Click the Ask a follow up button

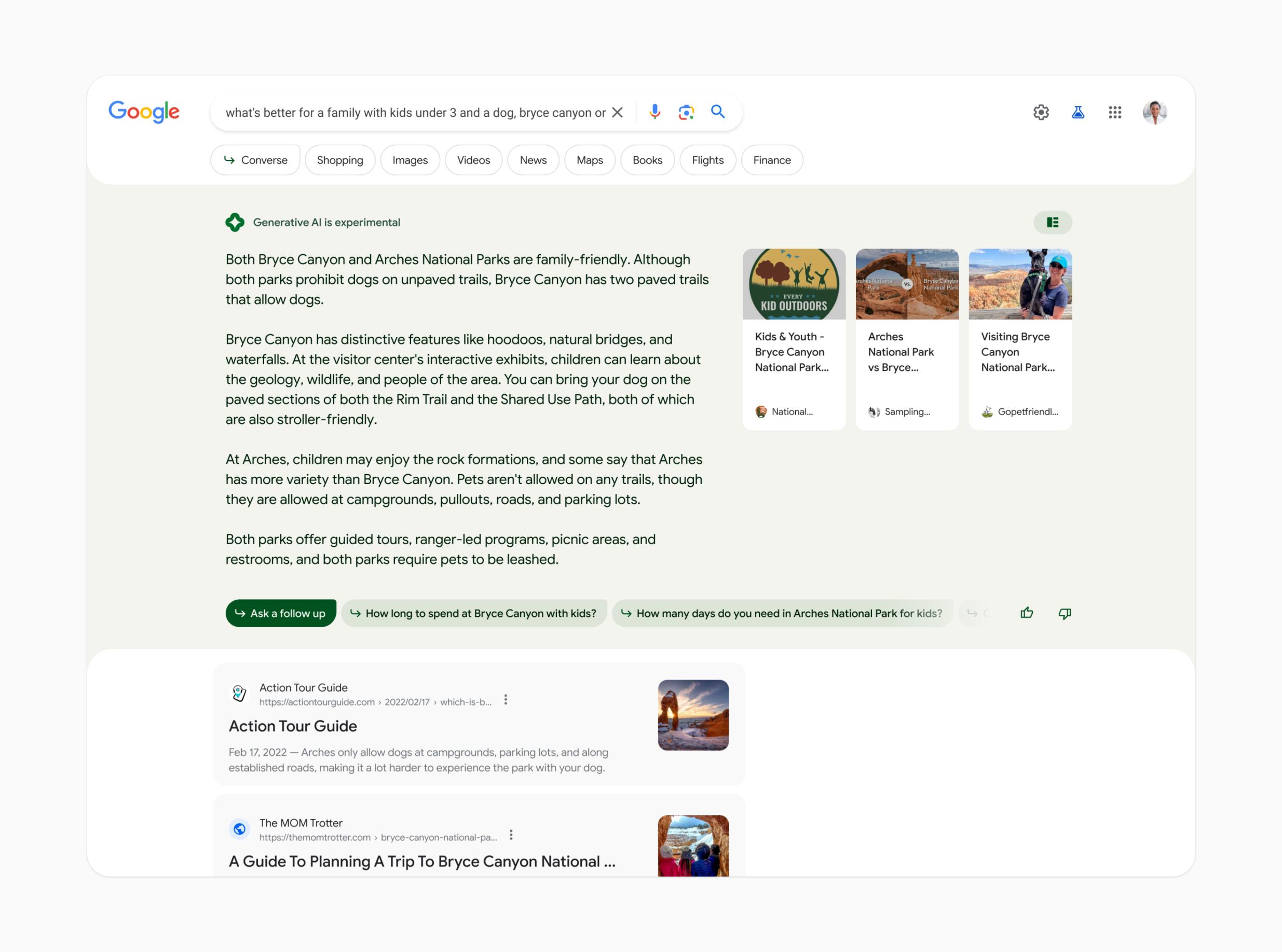281,613
